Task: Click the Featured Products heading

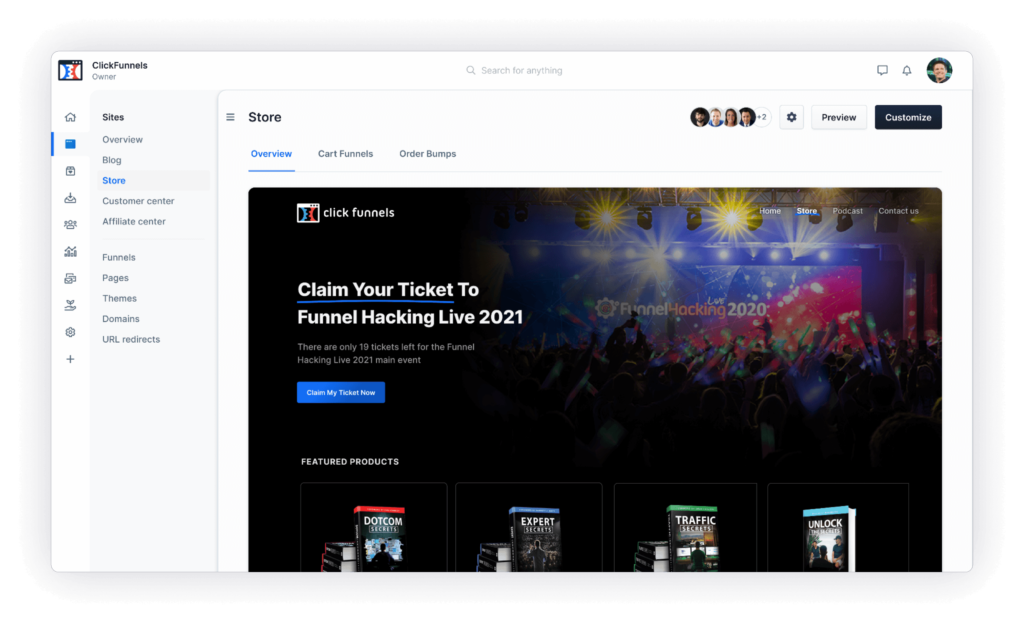Action: [350, 461]
